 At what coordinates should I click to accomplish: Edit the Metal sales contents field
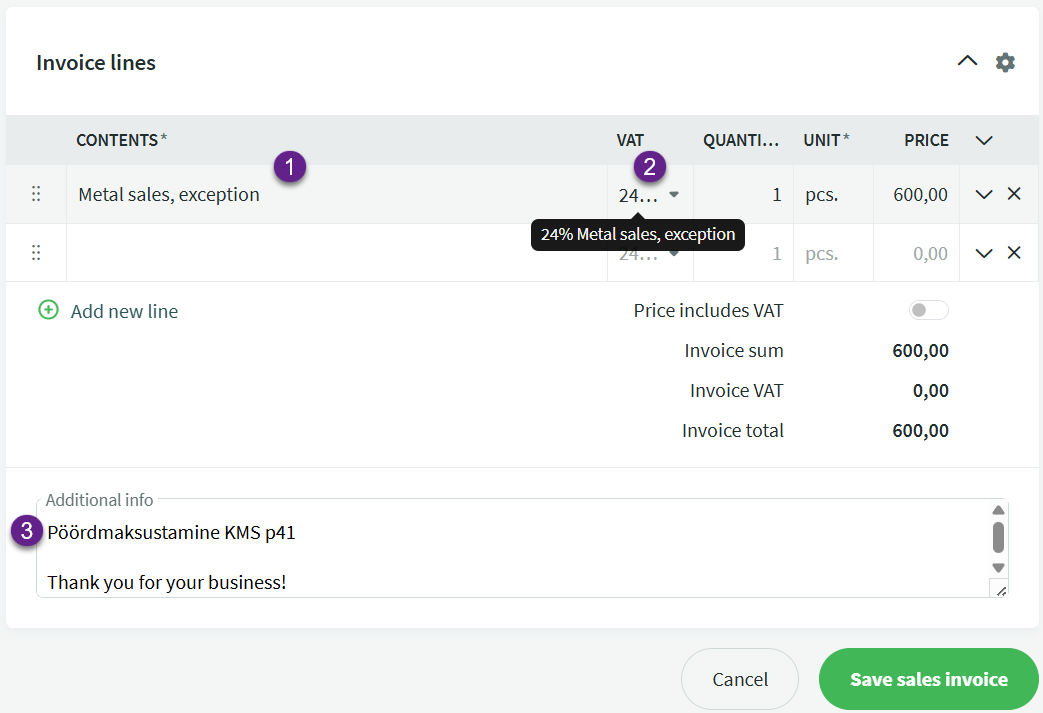click(x=330, y=195)
